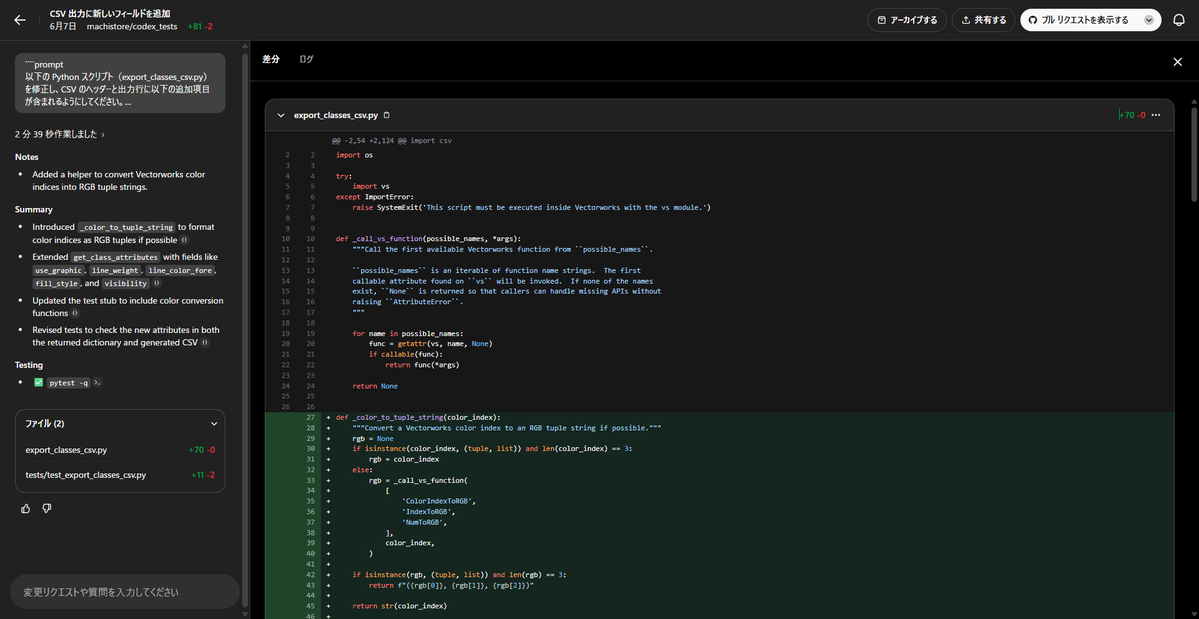The height and width of the screenshot is (619, 1199).
Task: Click the _color_to_tuple_string code chip
Action: tap(127, 227)
